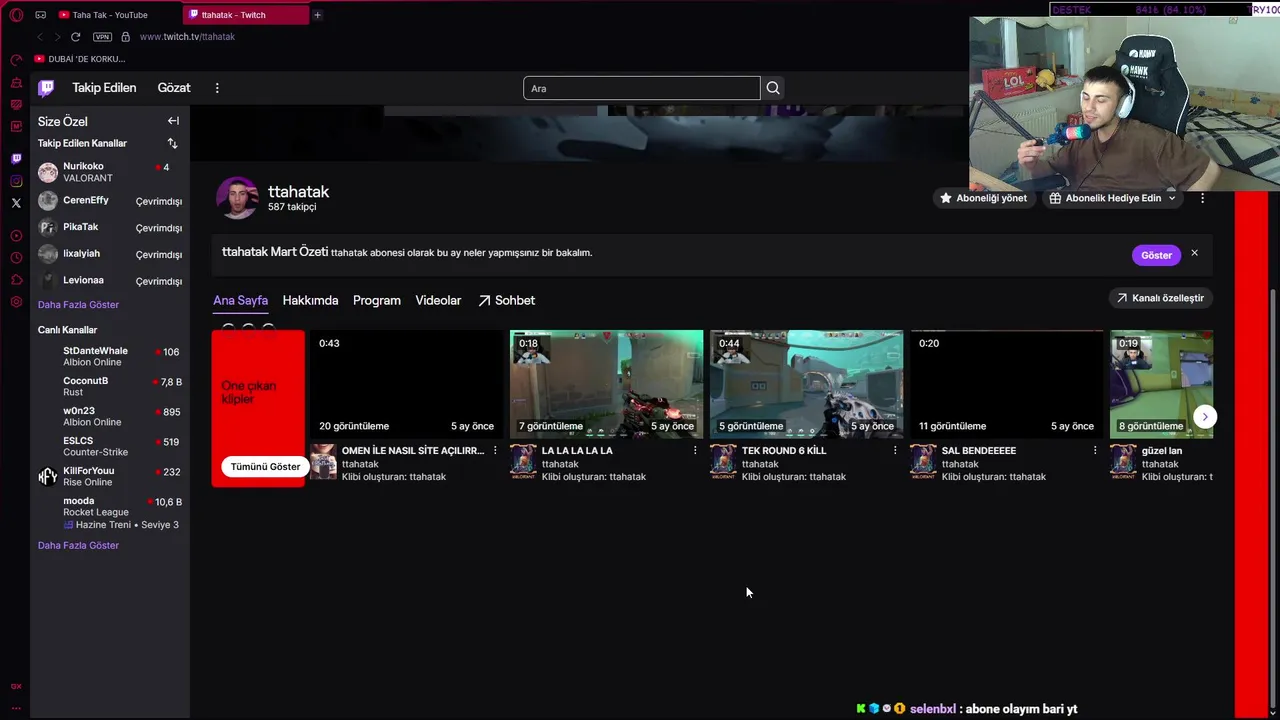This screenshot has width=1280, height=720.
Task: Click the Twitch logo home icon
Action: (46, 88)
